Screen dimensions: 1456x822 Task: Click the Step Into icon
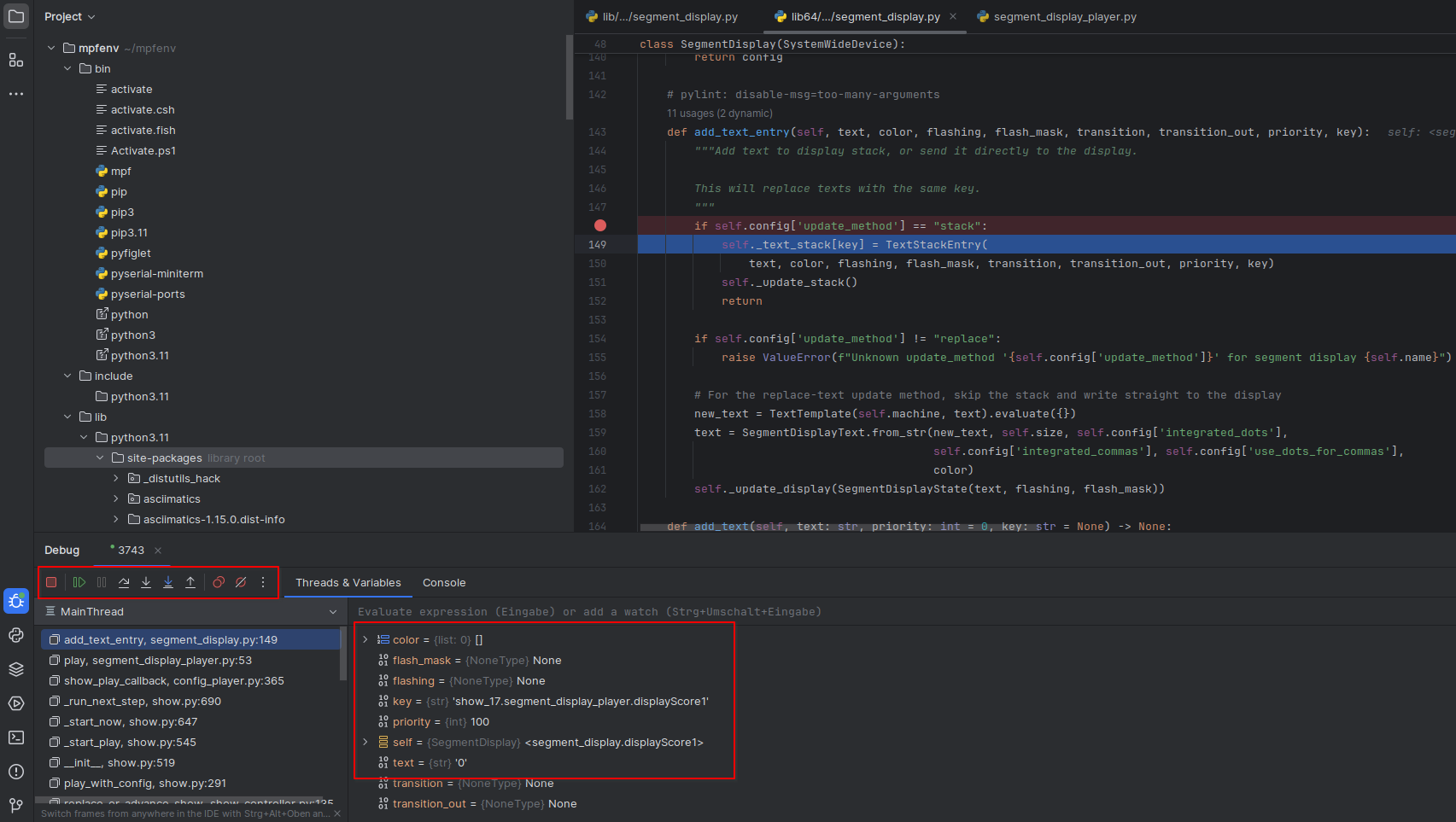pyautogui.click(x=146, y=582)
